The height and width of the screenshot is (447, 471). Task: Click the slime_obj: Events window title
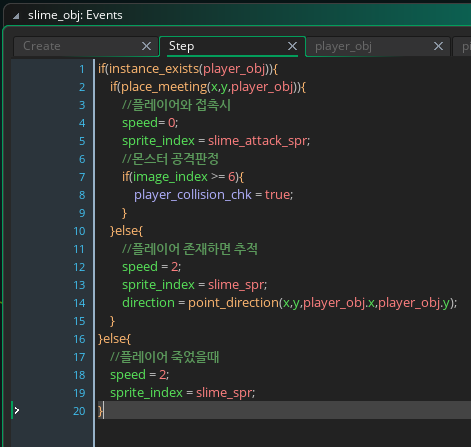tap(75, 15)
